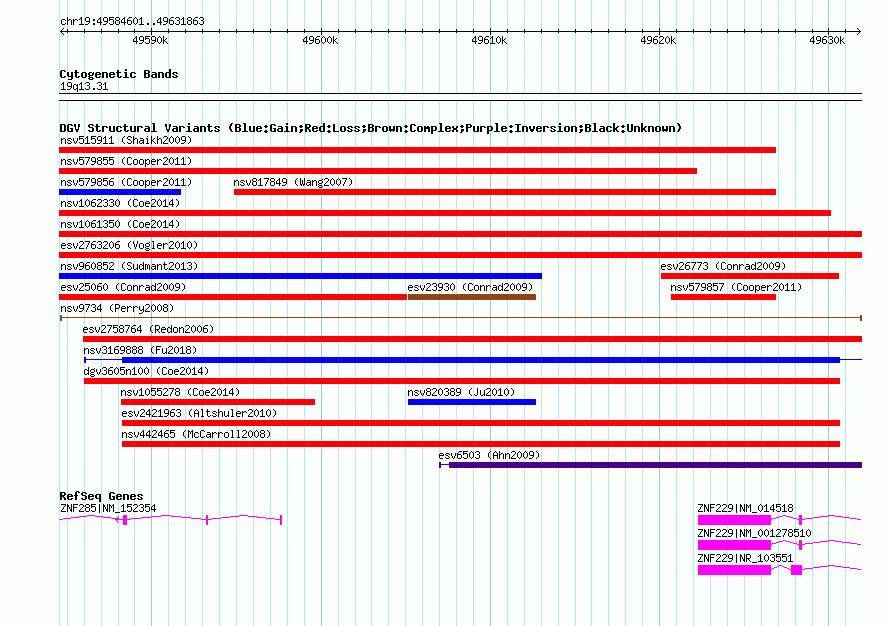This screenshot has height=626, width=890.
Task: Click the ZNF229|NM_001278510 gene label
Action: 754,533
